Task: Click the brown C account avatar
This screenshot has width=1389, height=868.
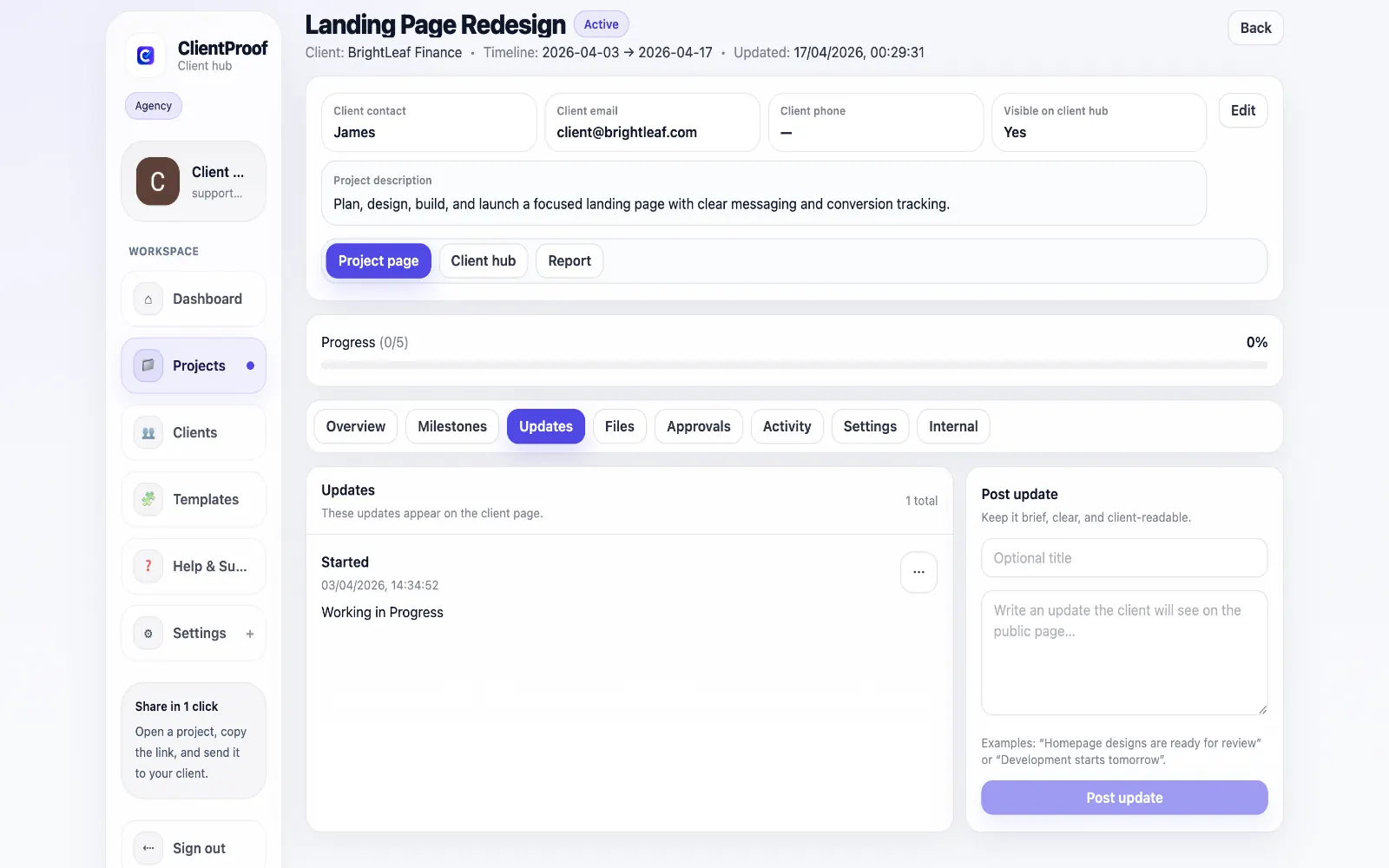Action: (x=158, y=181)
